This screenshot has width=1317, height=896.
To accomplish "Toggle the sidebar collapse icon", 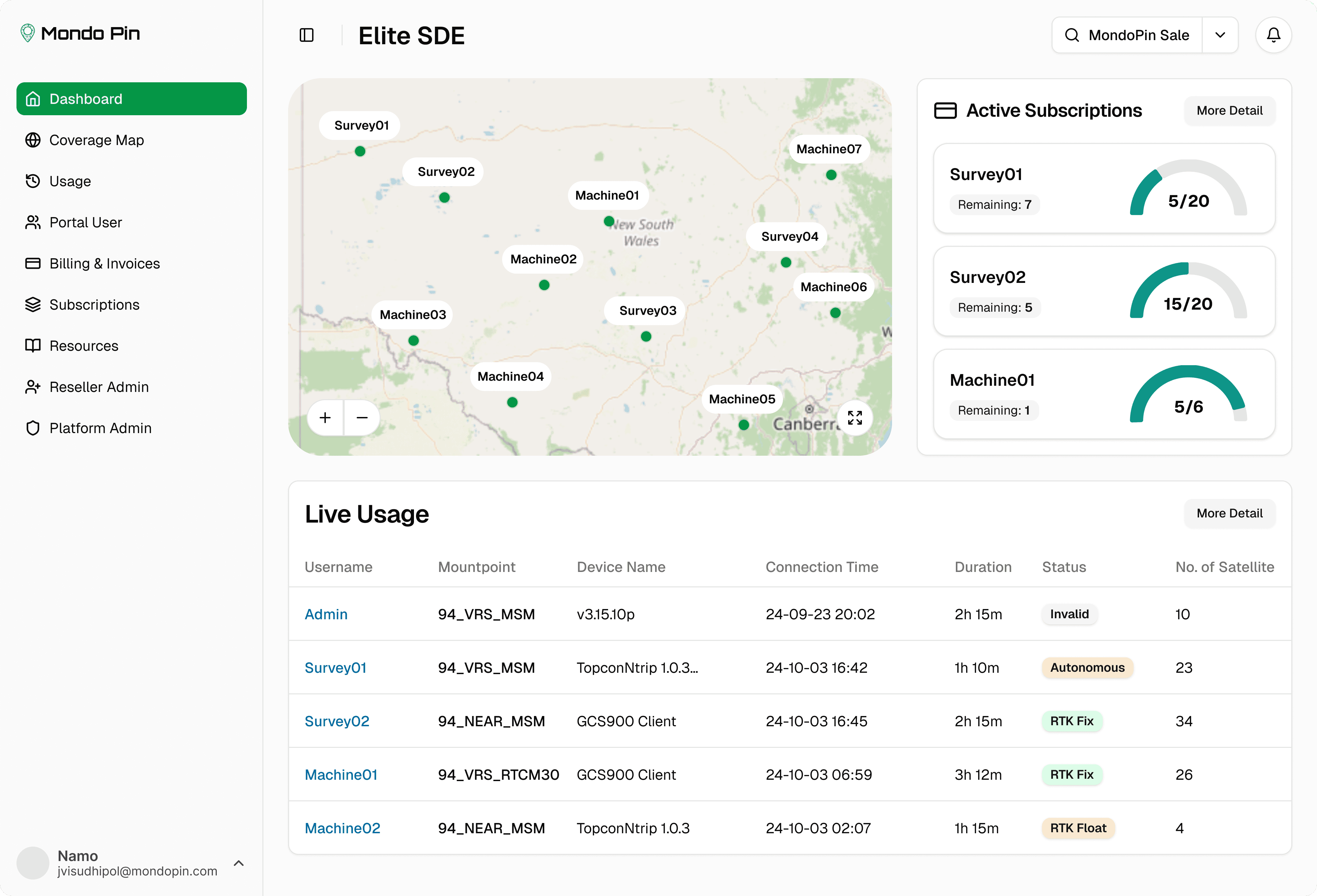I will [x=307, y=35].
